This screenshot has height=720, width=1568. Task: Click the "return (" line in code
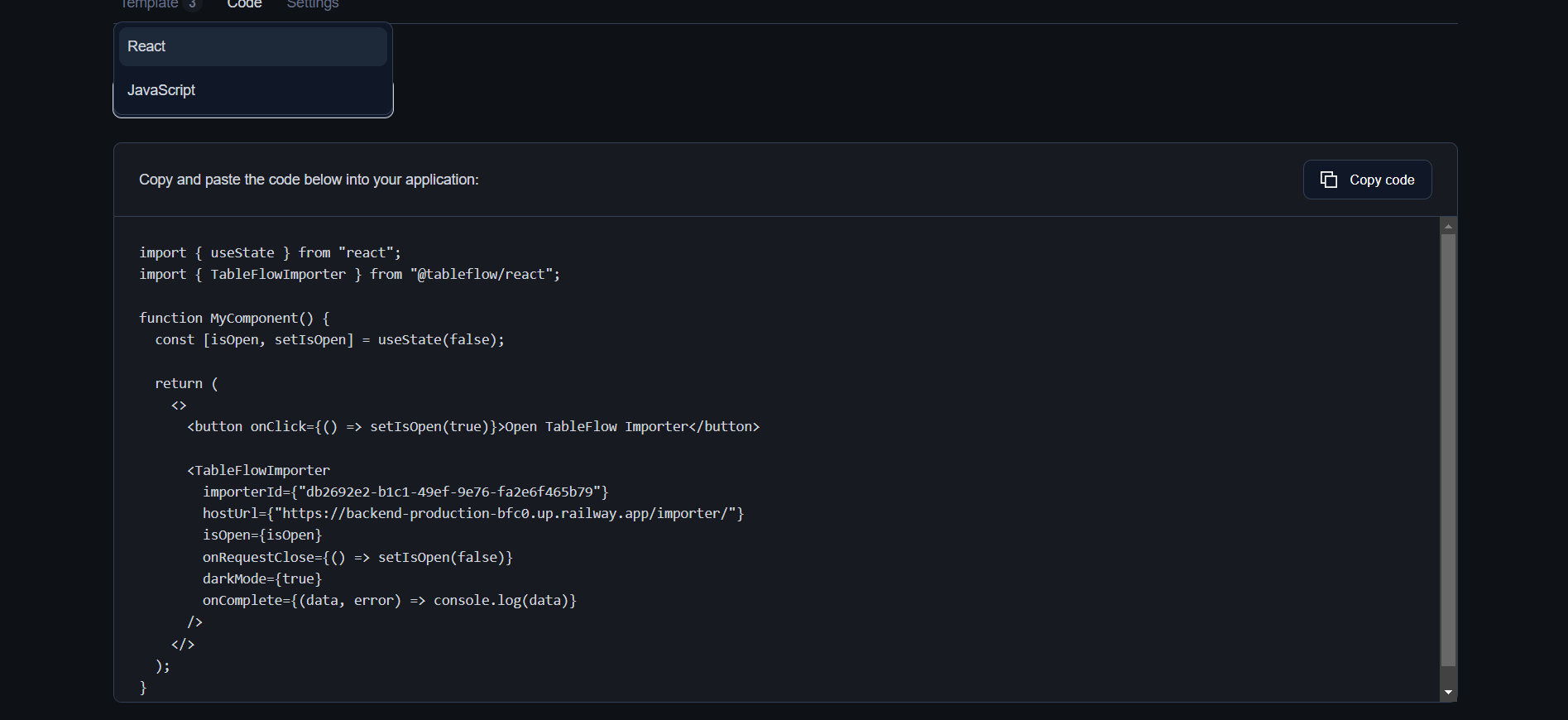(186, 383)
